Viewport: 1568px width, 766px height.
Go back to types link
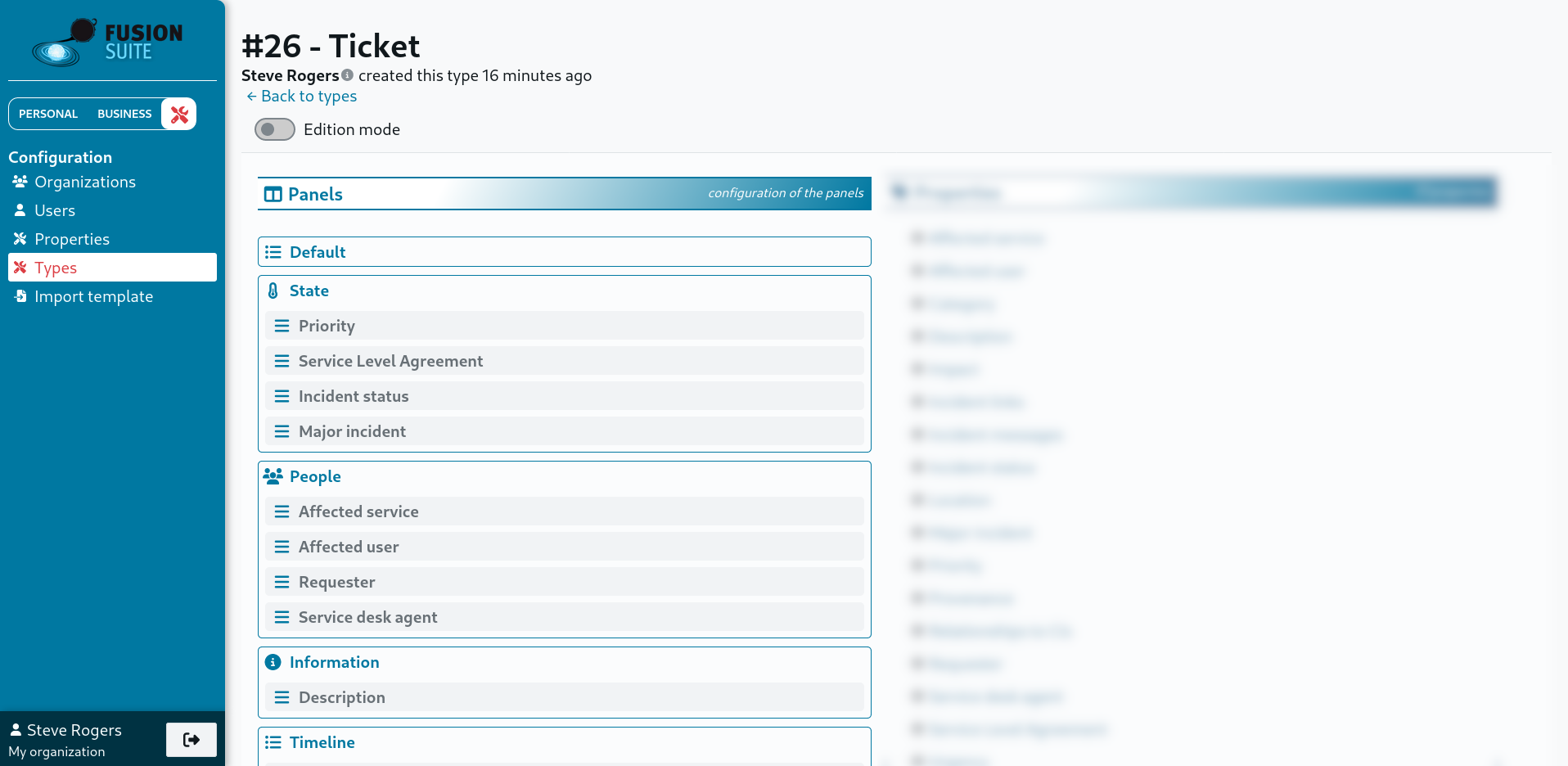tap(302, 97)
